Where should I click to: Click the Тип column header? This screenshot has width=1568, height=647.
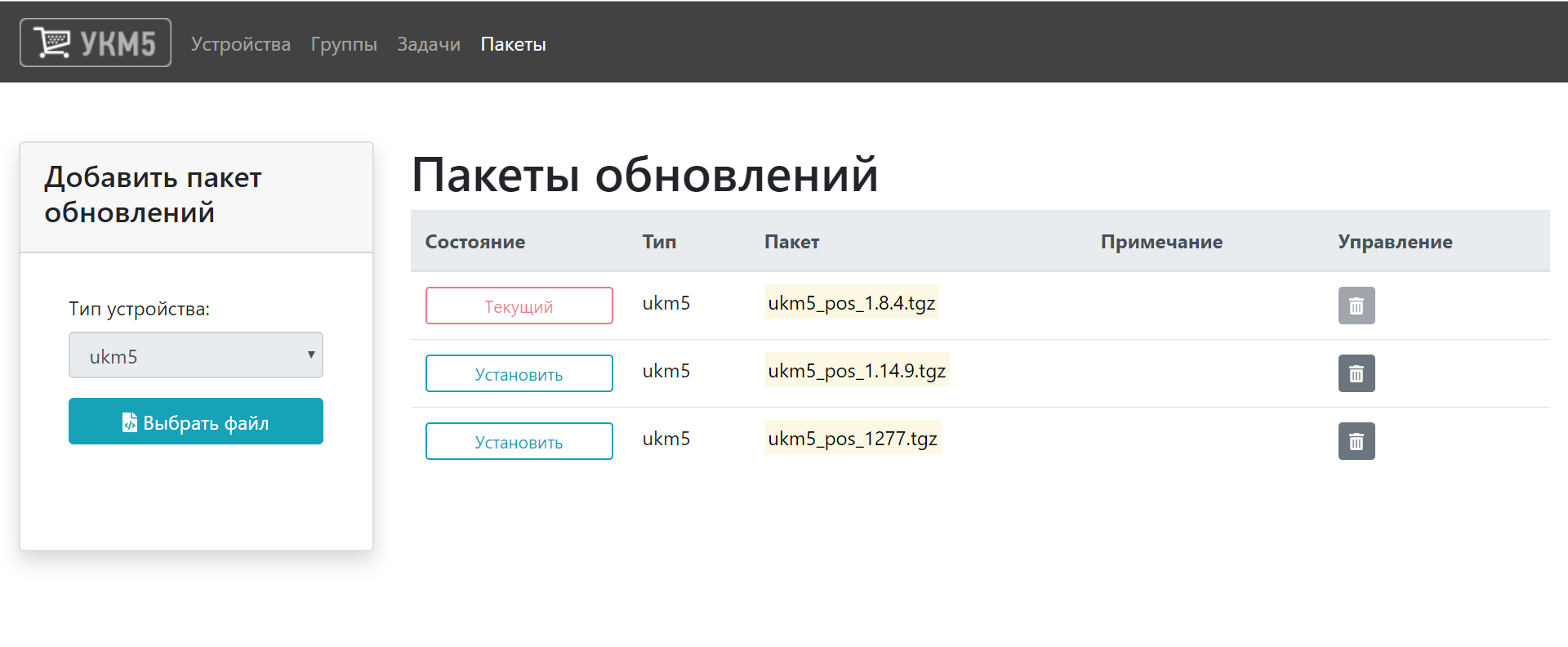click(659, 242)
